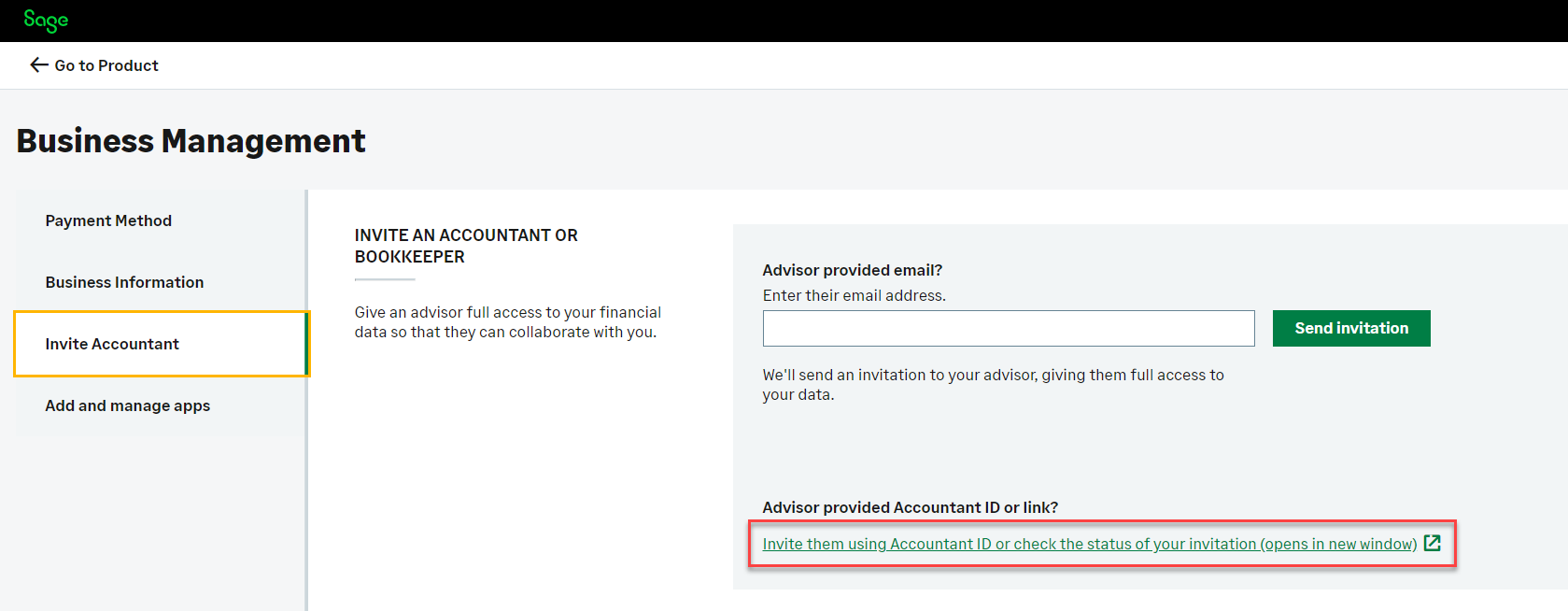Click the "Advisor provided email?" label

point(852,270)
